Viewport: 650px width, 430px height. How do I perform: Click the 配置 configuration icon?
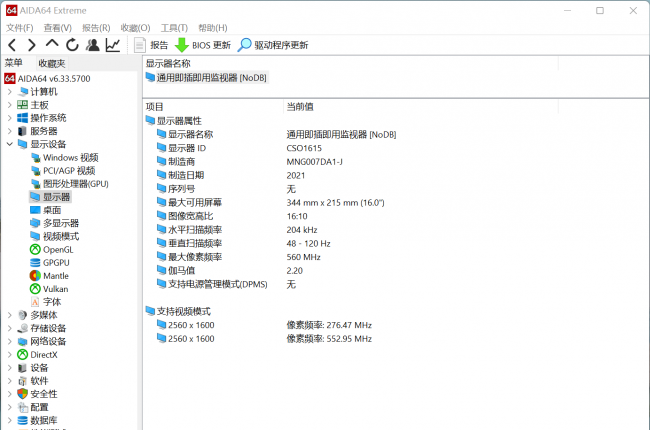point(22,407)
